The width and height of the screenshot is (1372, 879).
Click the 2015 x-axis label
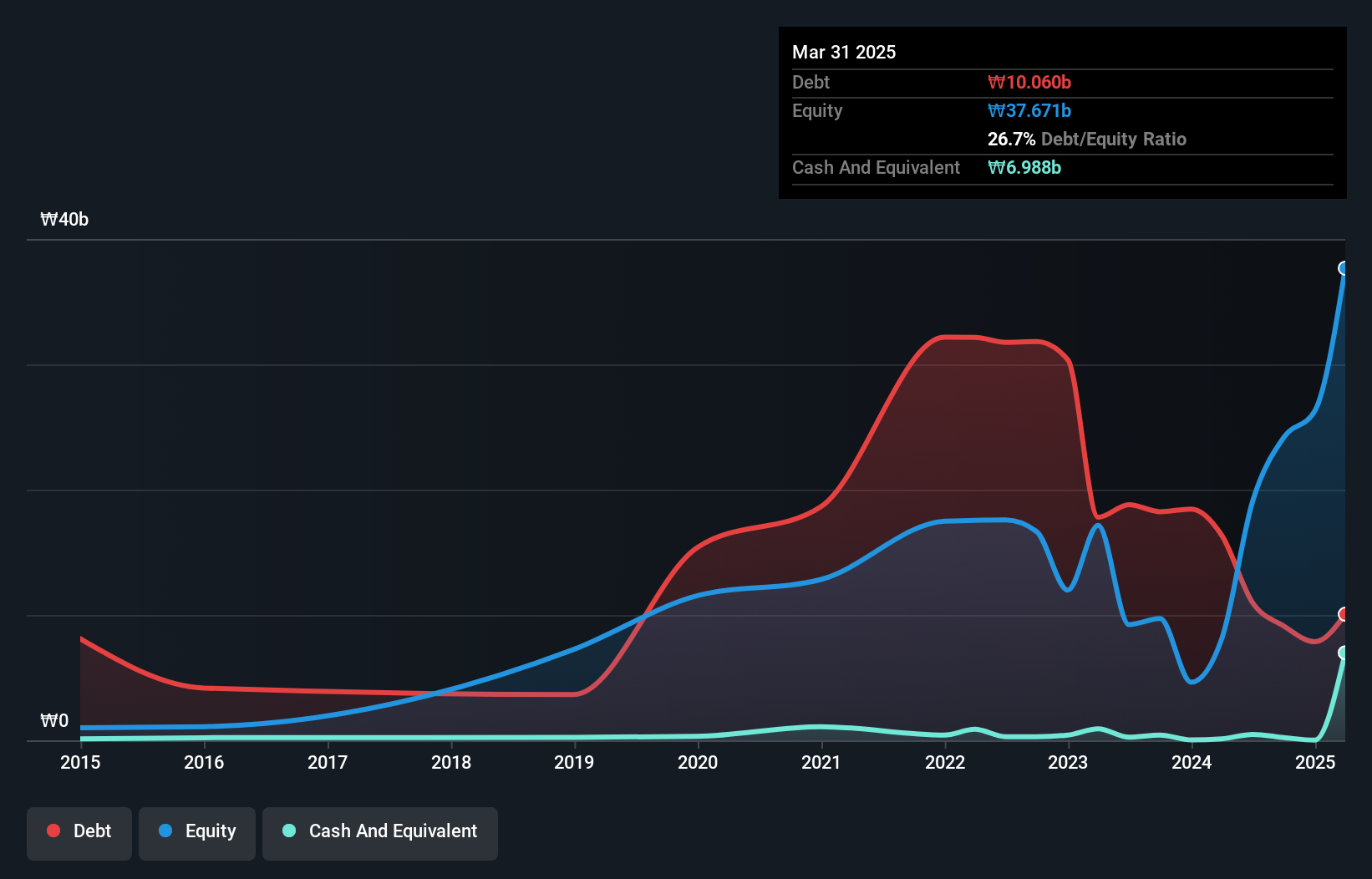(80, 762)
